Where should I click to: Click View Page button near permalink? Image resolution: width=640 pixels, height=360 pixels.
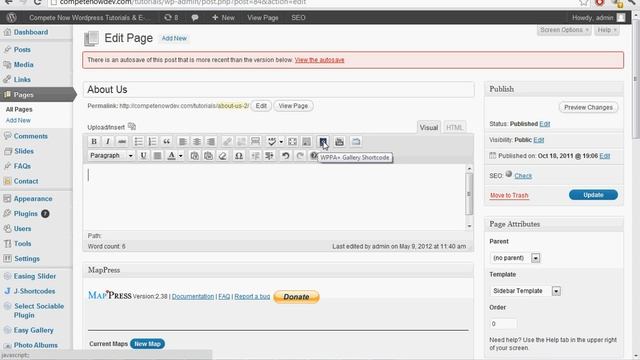(293, 106)
